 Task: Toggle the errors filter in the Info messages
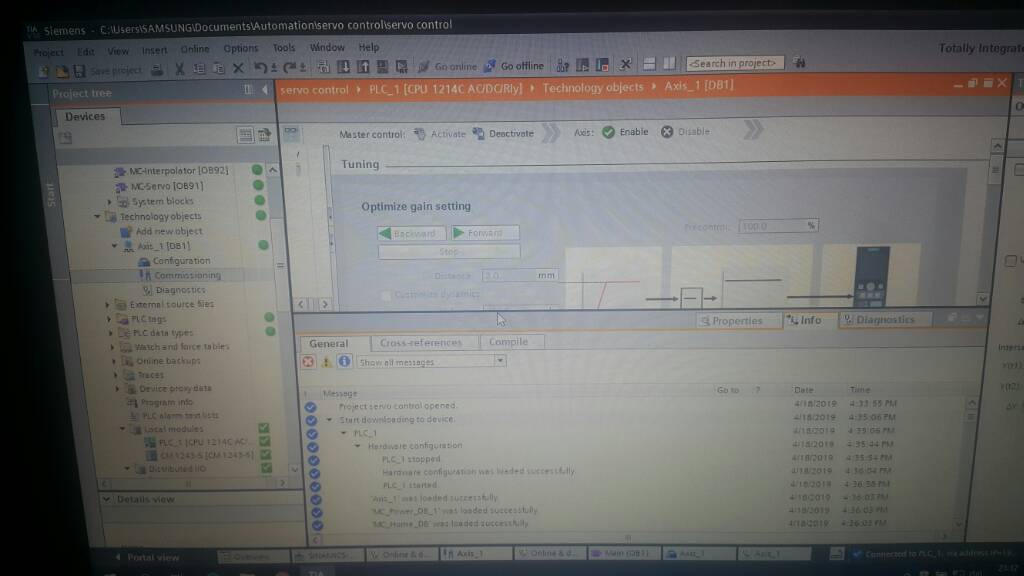308,362
